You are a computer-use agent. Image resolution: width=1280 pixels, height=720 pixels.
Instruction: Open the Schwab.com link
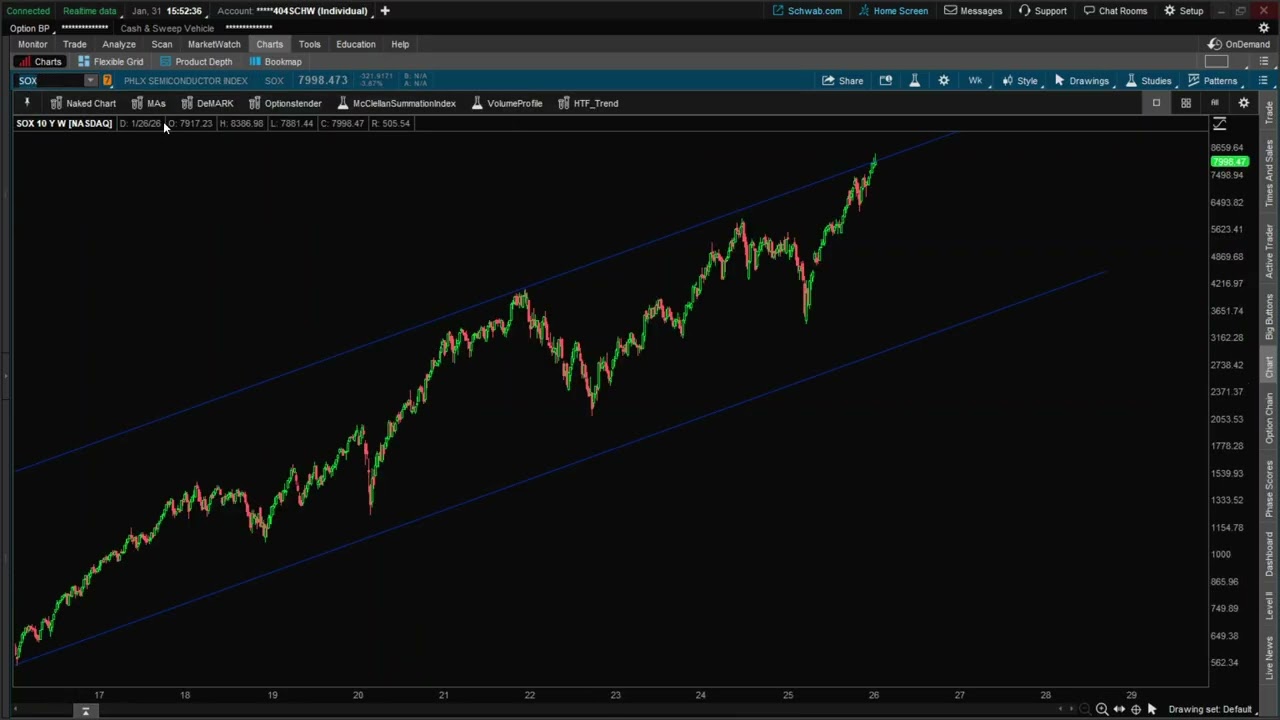click(x=807, y=11)
